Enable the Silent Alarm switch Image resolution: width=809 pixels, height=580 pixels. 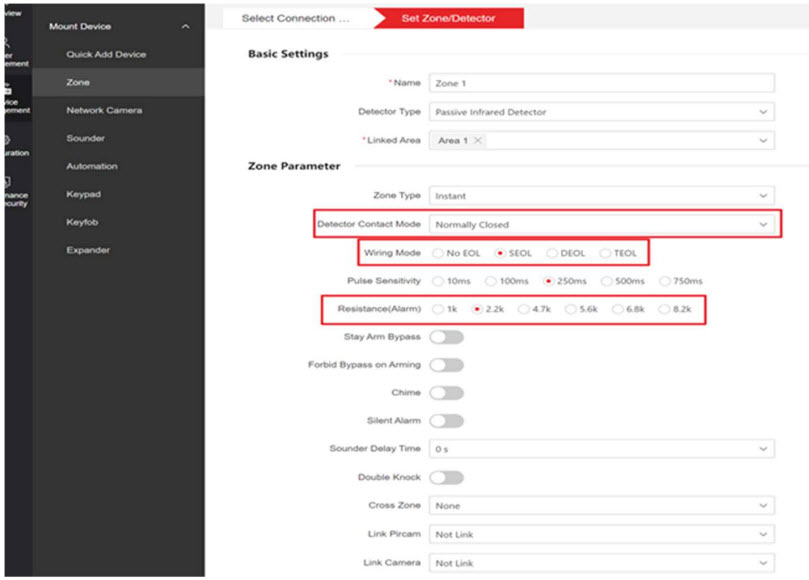[446, 421]
